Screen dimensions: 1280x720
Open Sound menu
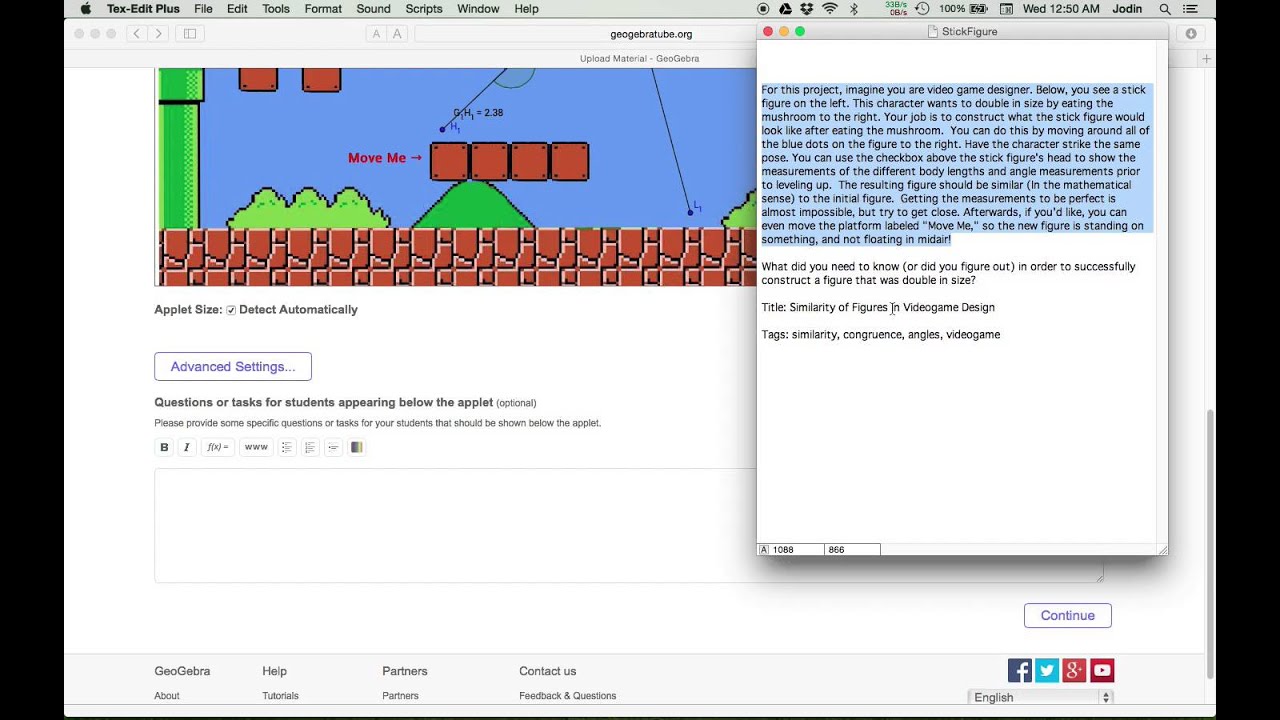point(374,9)
